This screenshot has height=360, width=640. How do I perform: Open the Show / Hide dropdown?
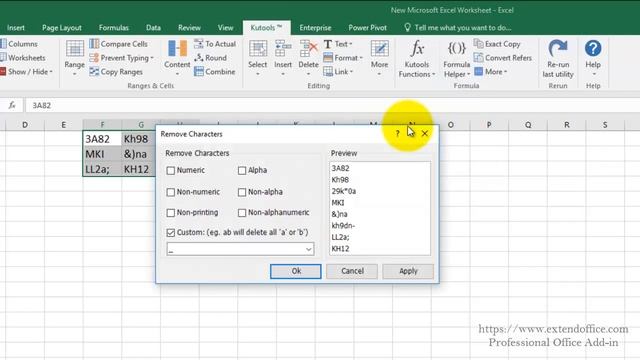[26, 72]
